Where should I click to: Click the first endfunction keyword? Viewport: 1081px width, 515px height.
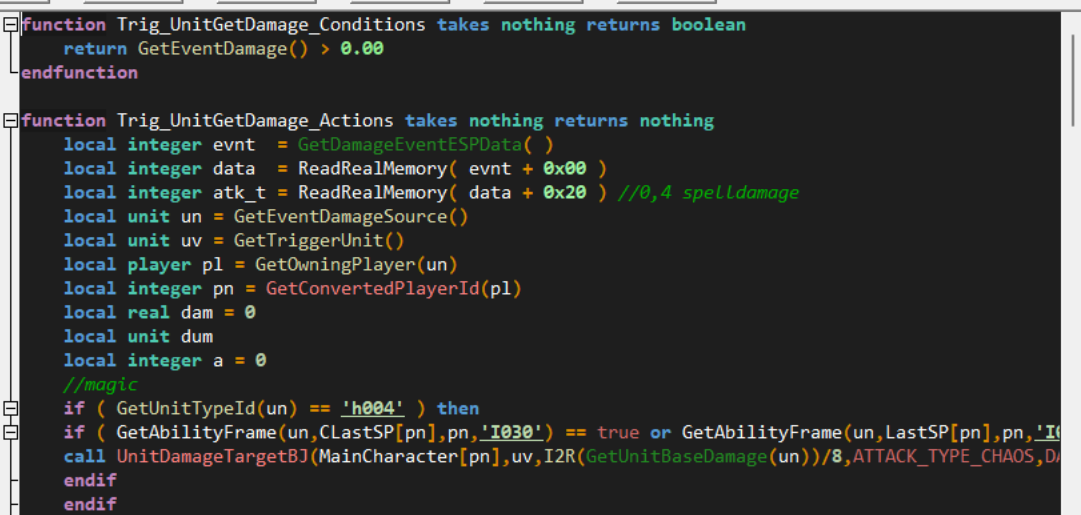coord(79,73)
